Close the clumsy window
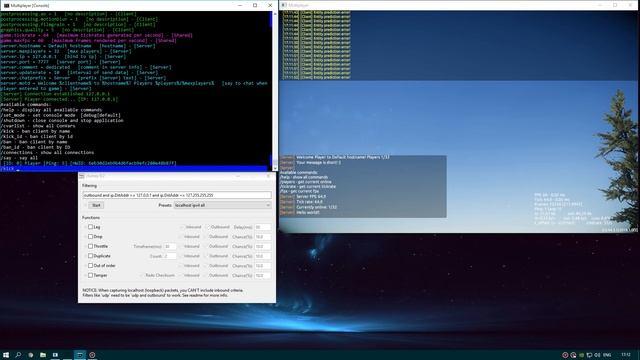This screenshot has width=640, height=360. coord(268,176)
